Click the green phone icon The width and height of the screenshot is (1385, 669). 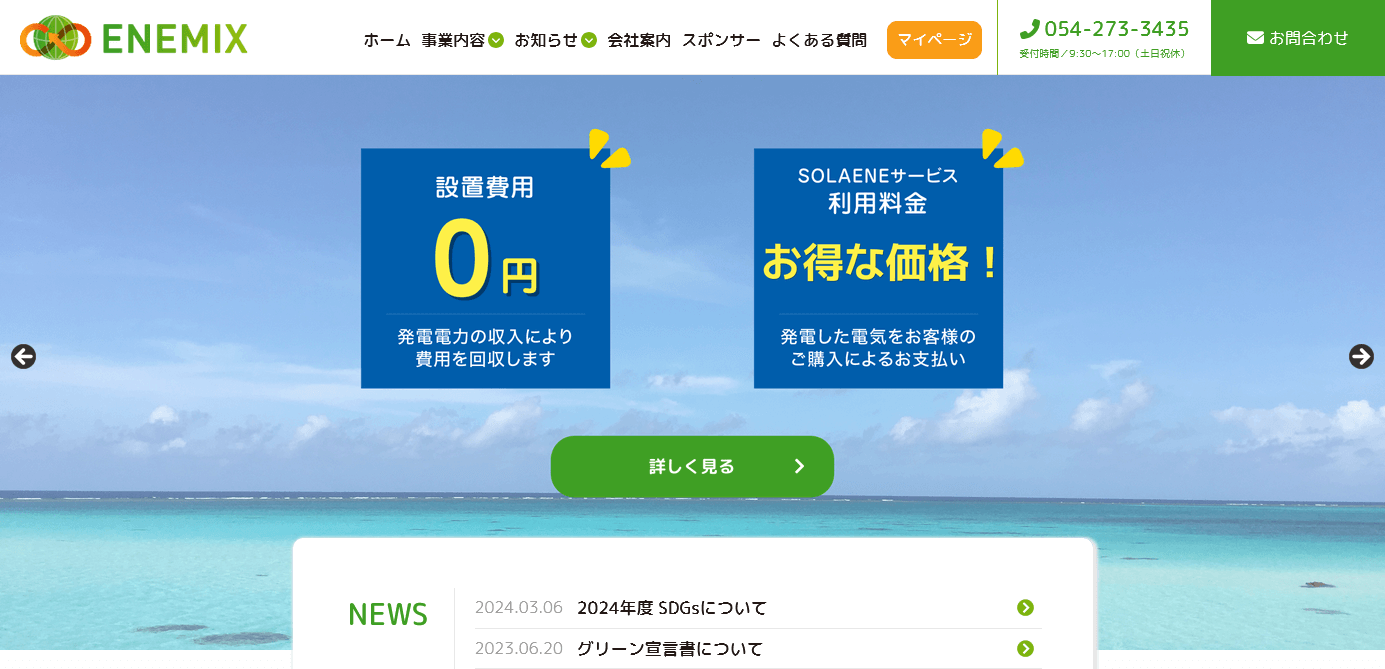[1029, 29]
